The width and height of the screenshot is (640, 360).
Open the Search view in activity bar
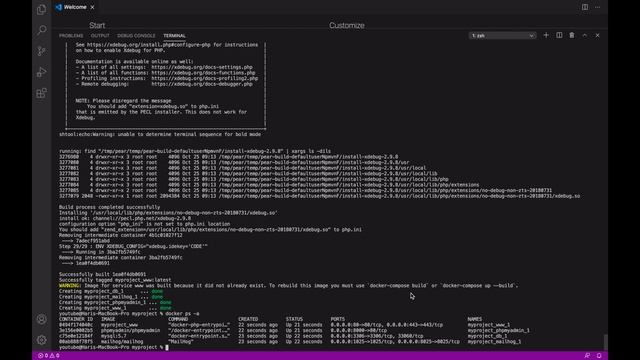pos(41,30)
